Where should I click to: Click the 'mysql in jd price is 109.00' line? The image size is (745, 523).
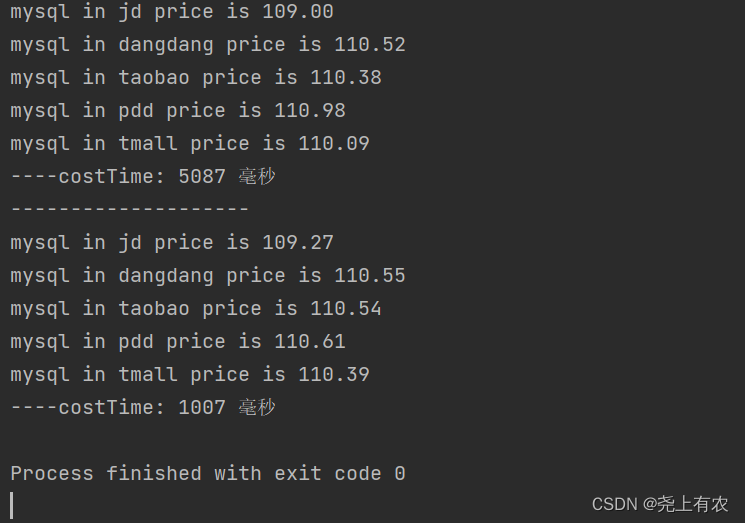(x=172, y=11)
